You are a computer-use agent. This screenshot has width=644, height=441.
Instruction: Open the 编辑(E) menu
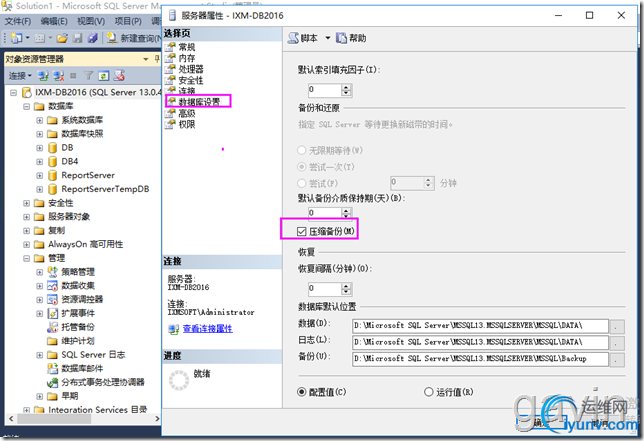54,21
